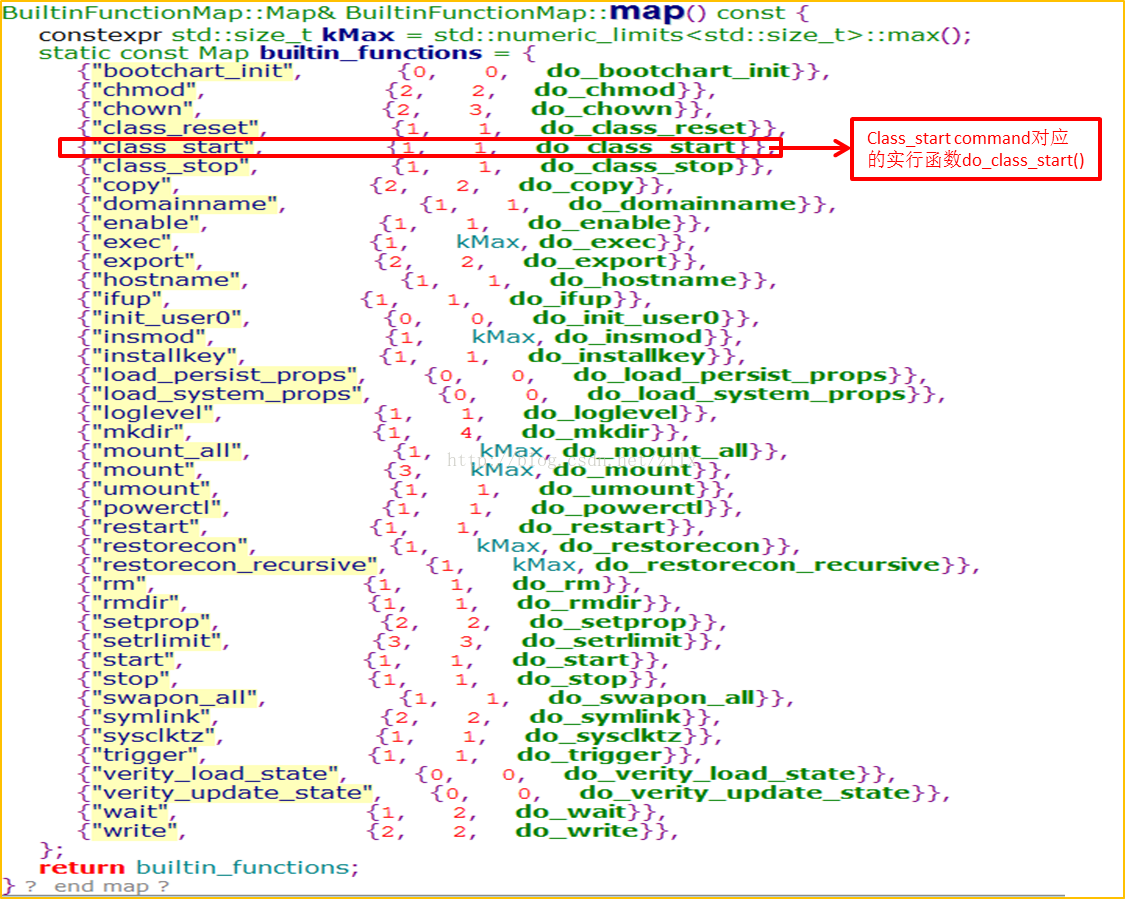The image size is (1125, 899).
Task: Click the do_verity_update_state function name
Action: (745, 794)
